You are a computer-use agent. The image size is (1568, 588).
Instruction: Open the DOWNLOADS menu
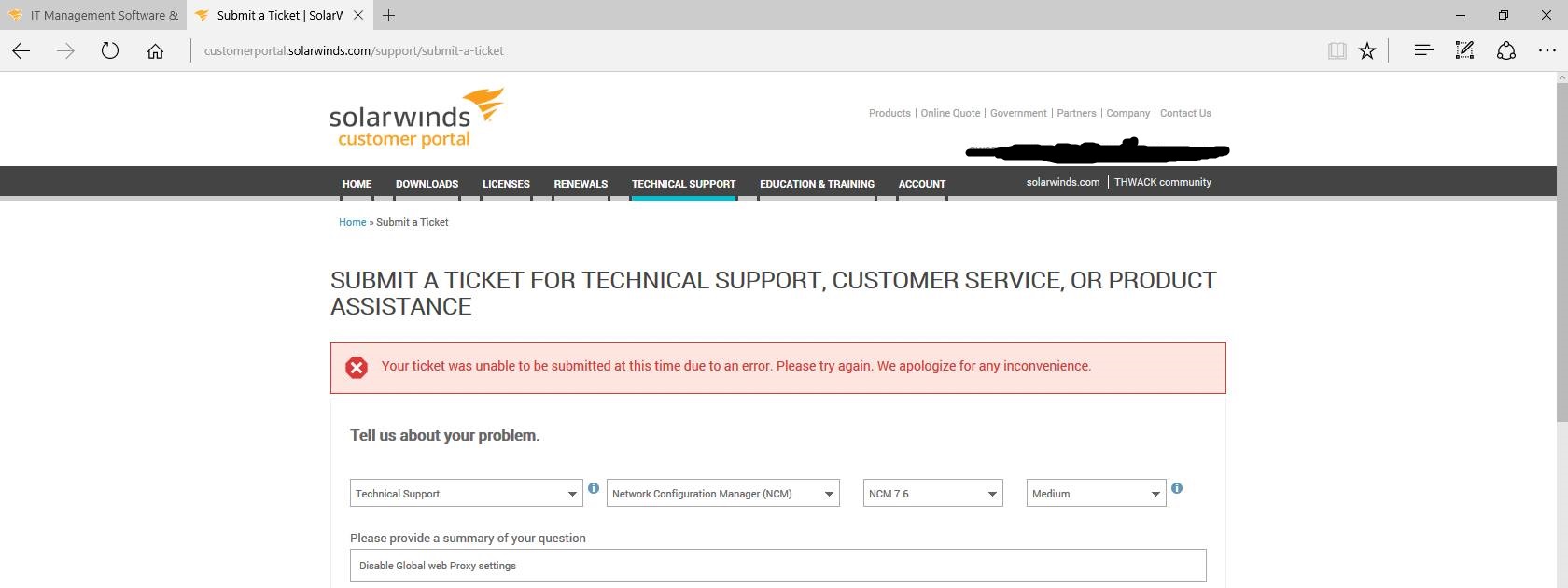click(x=427, y=184)
